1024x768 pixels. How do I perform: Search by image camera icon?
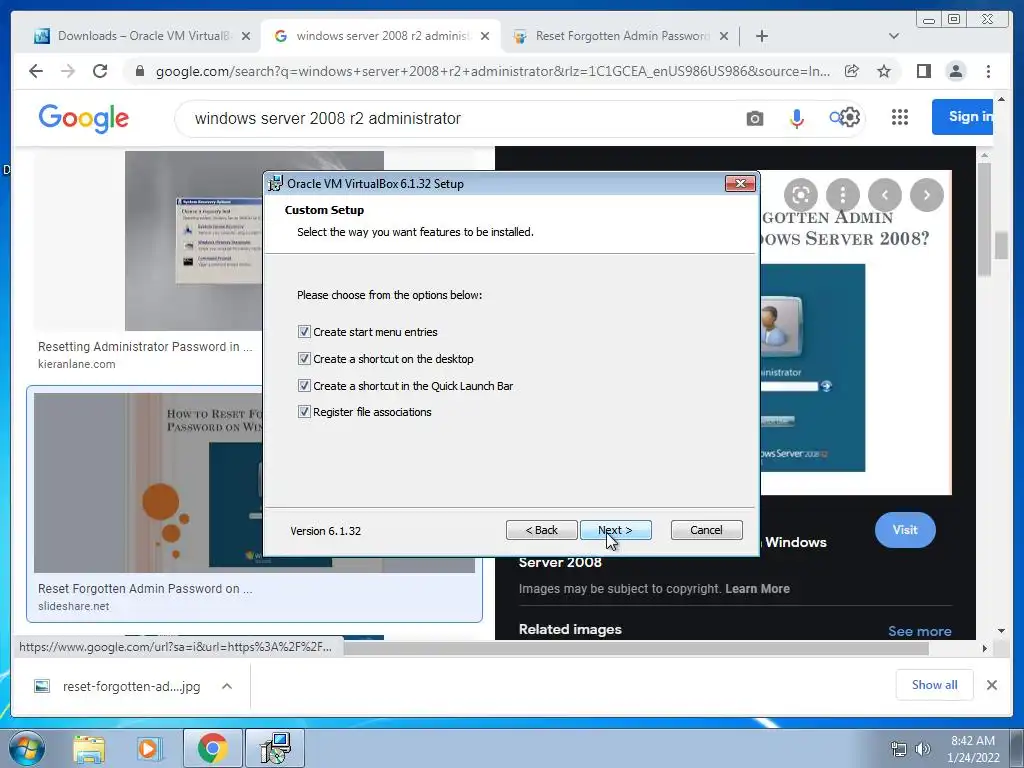(755, 118)
